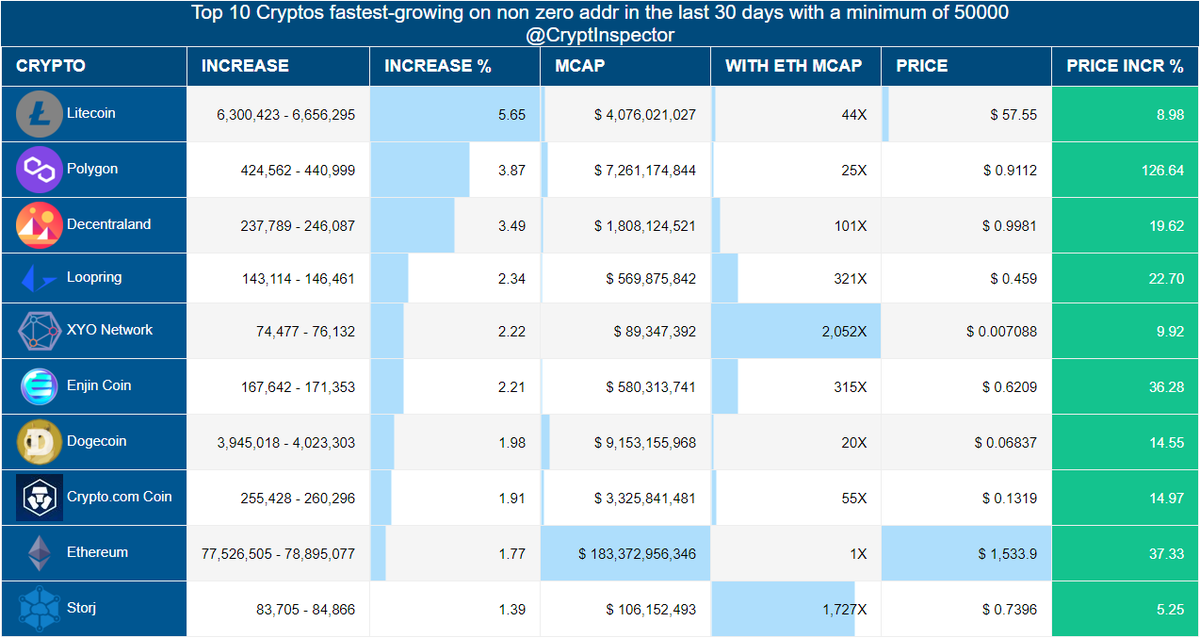Select the Litecoin name text
1200x638 pixels.
click(x=91, y=113)
